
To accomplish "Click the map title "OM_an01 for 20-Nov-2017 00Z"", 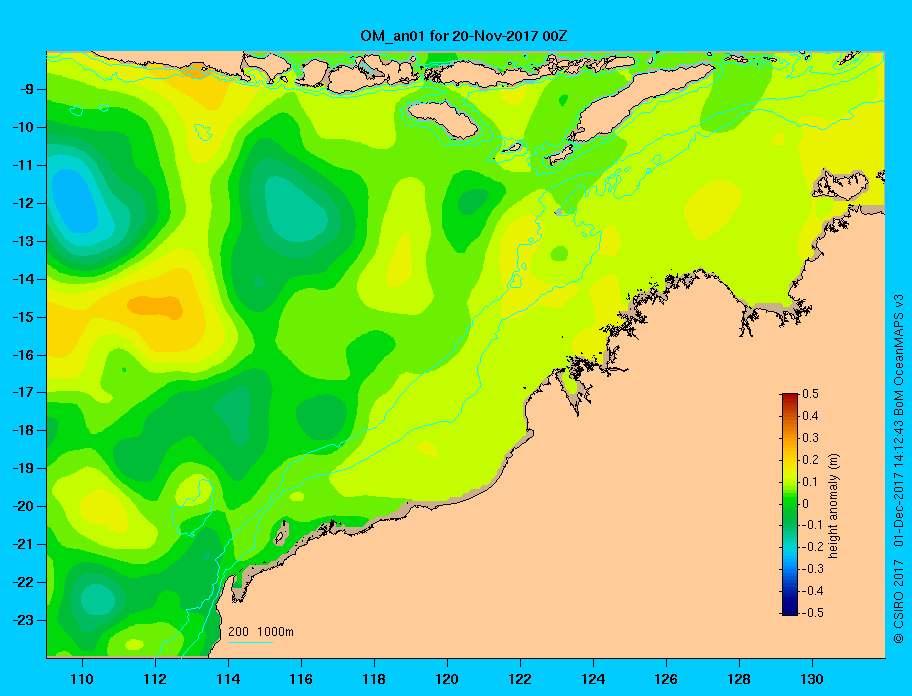I will point(464,36).
